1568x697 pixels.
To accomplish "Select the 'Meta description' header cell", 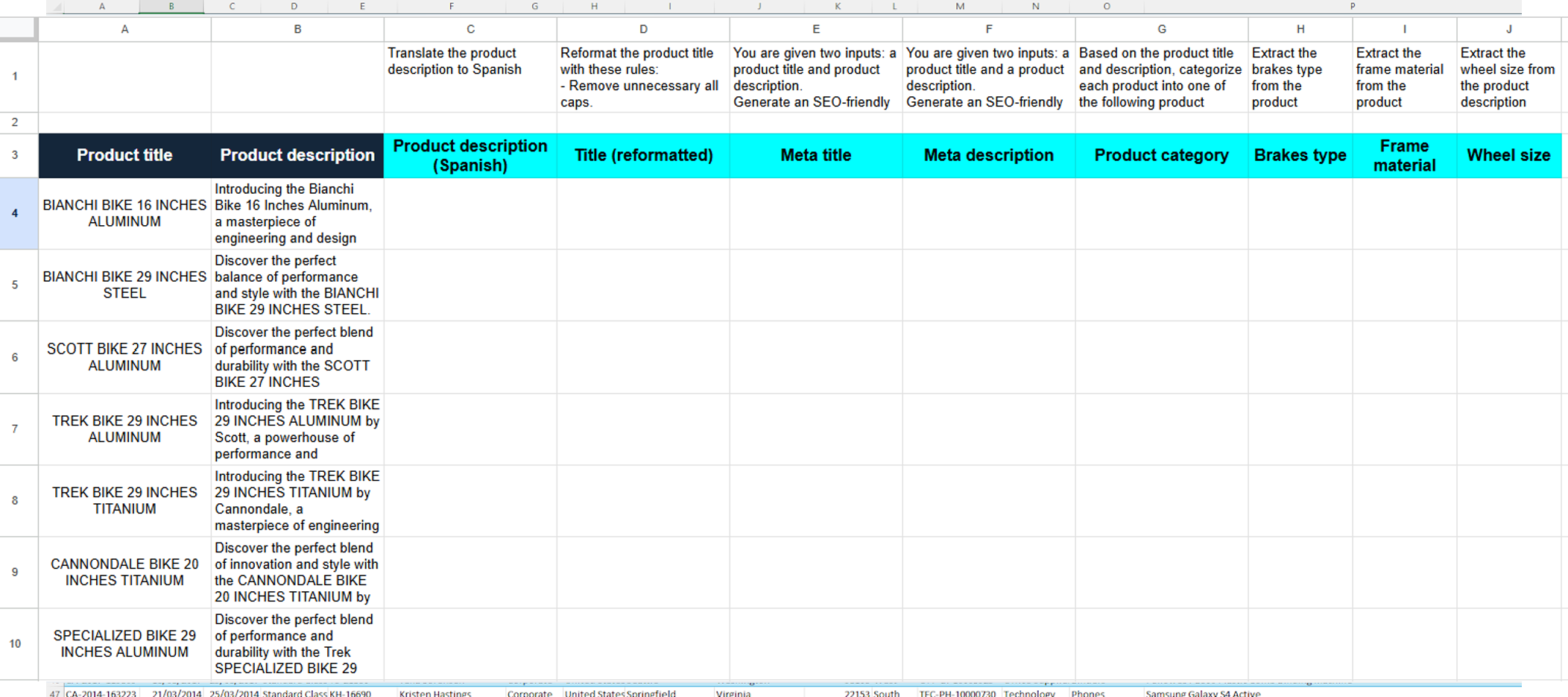I will click(x=988, y=155).
